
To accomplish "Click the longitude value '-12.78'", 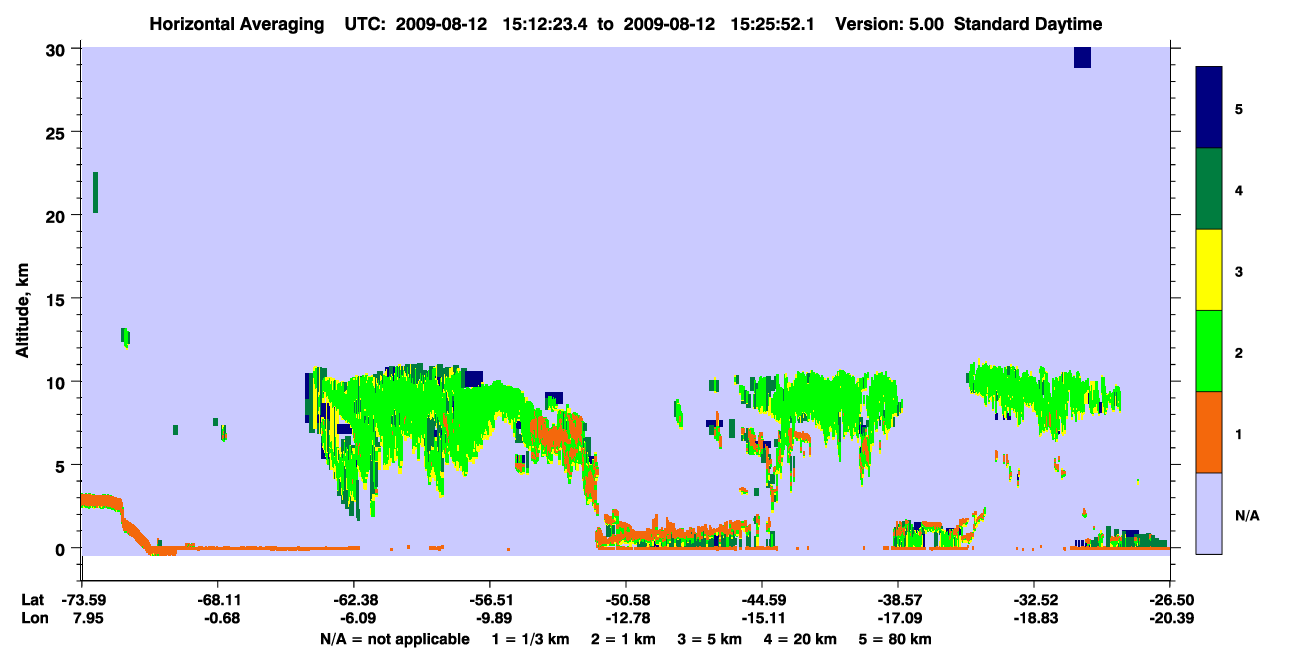I will 626,619.
